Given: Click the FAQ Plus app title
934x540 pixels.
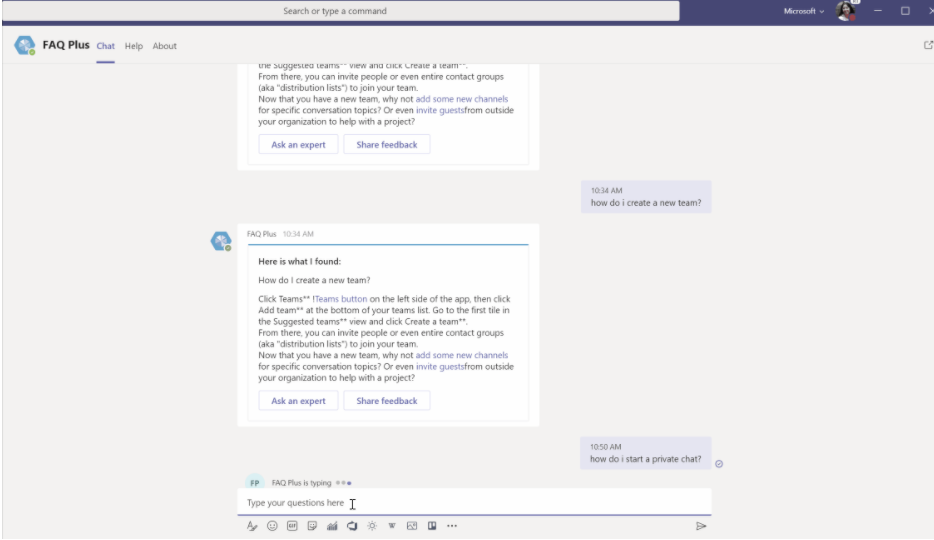Looking at the screenshot, I should 66,45.
